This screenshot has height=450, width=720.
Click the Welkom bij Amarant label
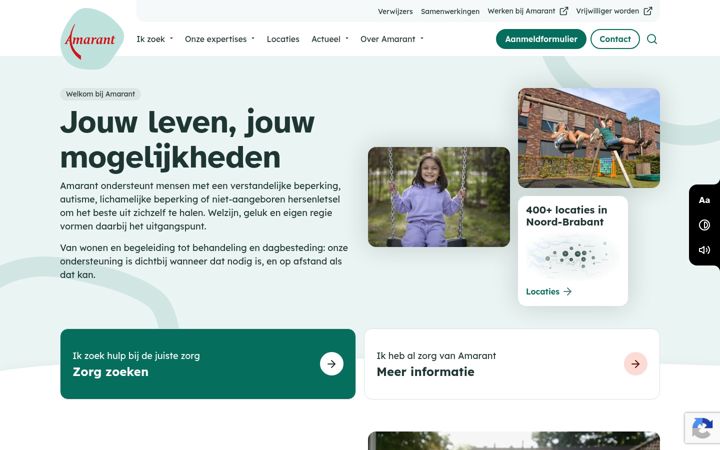point(100,94)
